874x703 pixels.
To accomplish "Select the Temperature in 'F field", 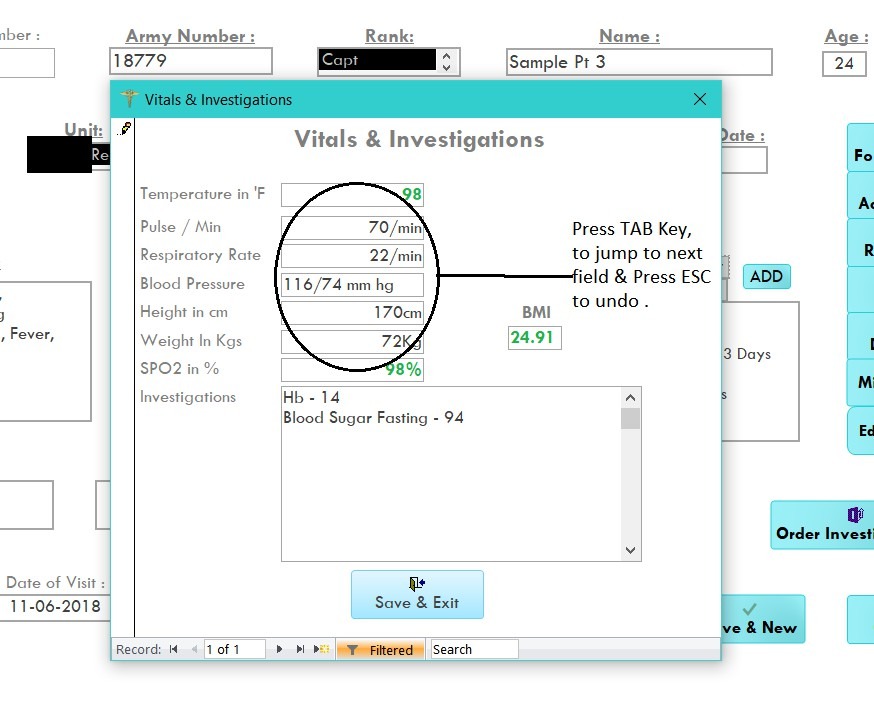I will tap(352, 195).
